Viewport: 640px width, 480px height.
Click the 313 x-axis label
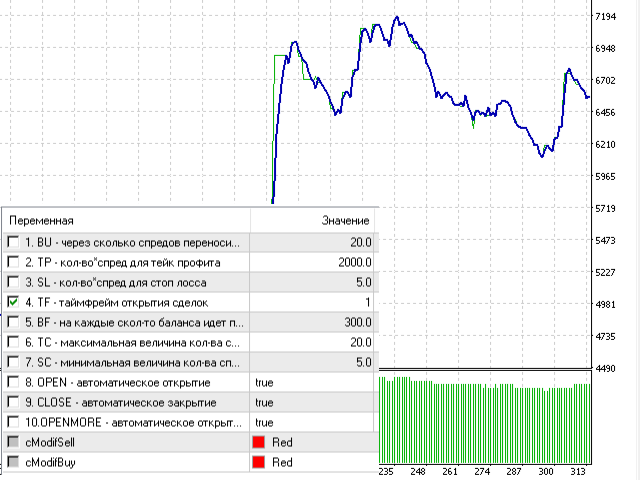578,472
